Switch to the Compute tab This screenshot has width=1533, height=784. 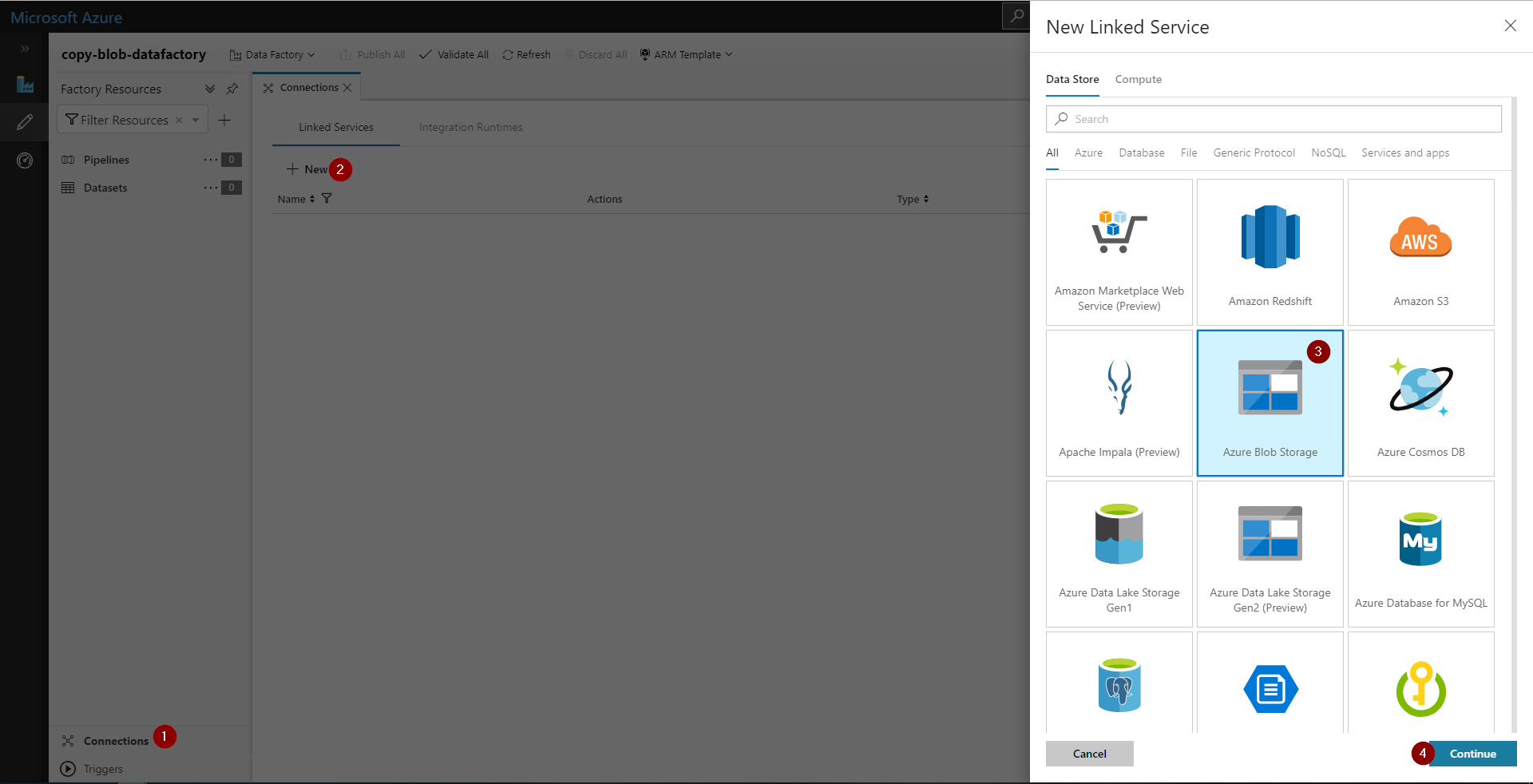pyautogui.click(x=1138, y=79)
